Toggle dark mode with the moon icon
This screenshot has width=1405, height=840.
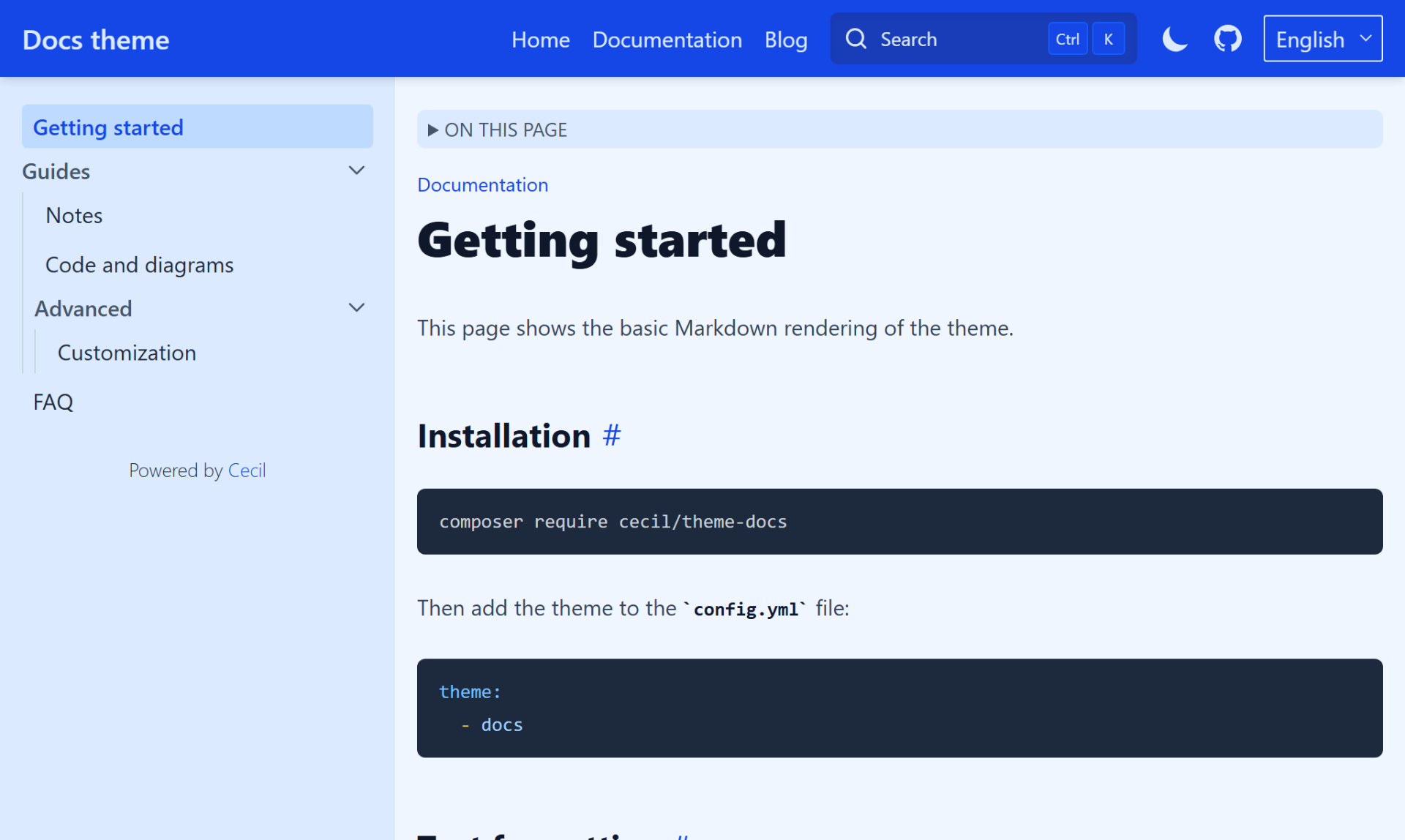click(1174, 39)
